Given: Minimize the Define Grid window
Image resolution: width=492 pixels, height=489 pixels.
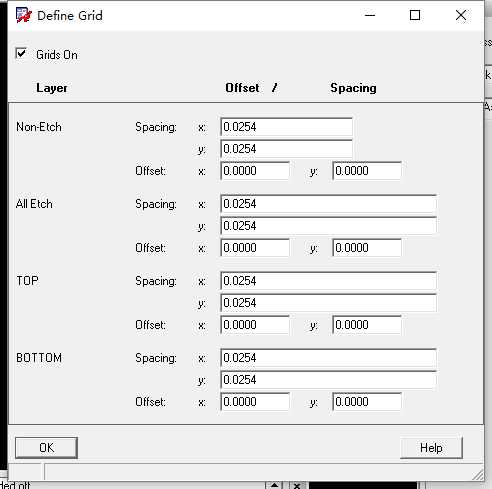Looking at the screenshot, I should tap(370, 15).
